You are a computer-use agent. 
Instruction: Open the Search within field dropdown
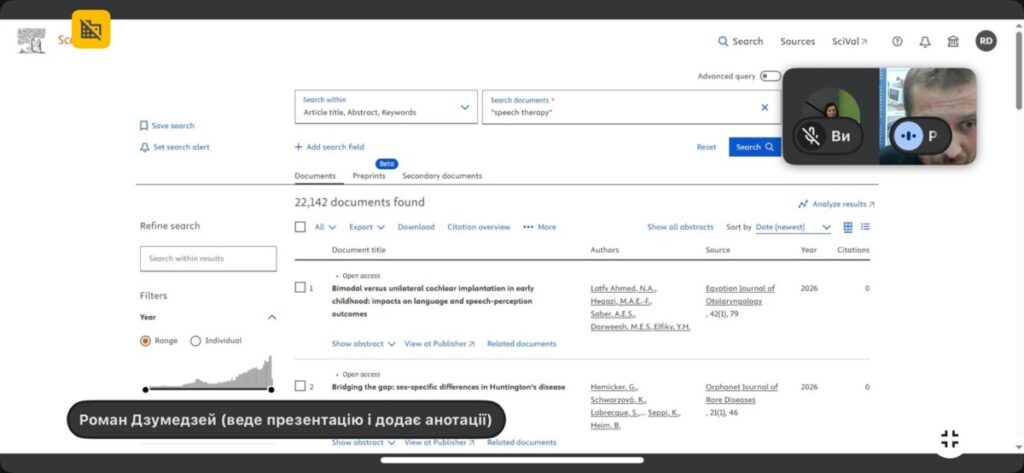(465, 107)
